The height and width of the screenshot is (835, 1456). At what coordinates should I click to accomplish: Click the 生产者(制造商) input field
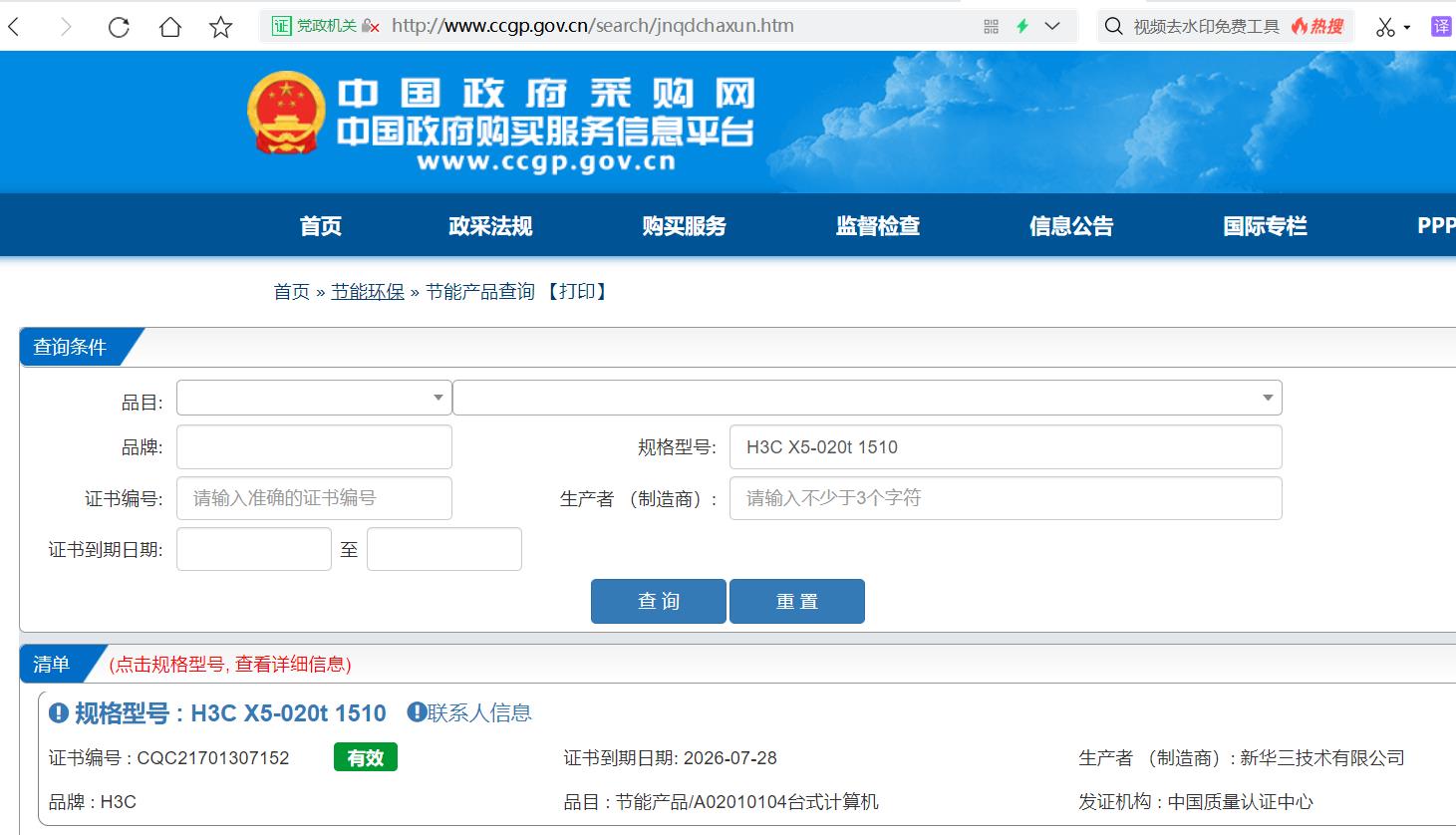point(1006,498)
